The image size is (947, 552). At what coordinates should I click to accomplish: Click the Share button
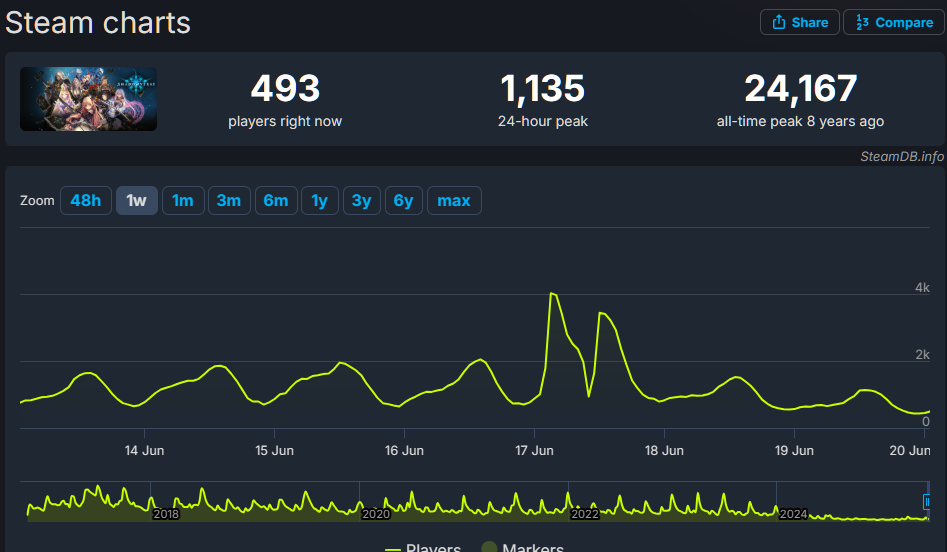point(800,22)
